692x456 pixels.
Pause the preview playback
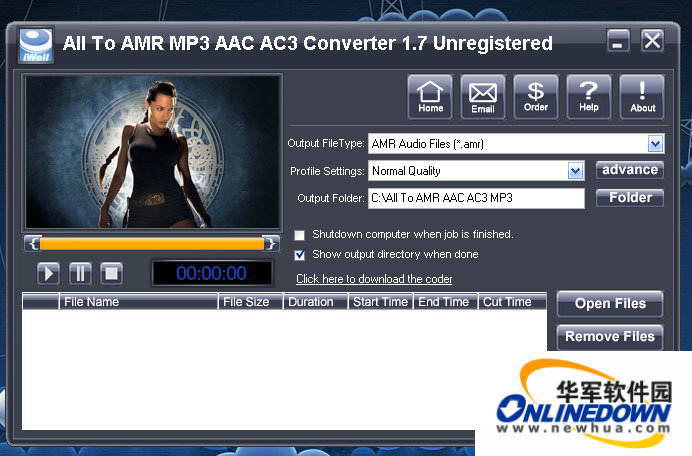(x=80, y=273)
